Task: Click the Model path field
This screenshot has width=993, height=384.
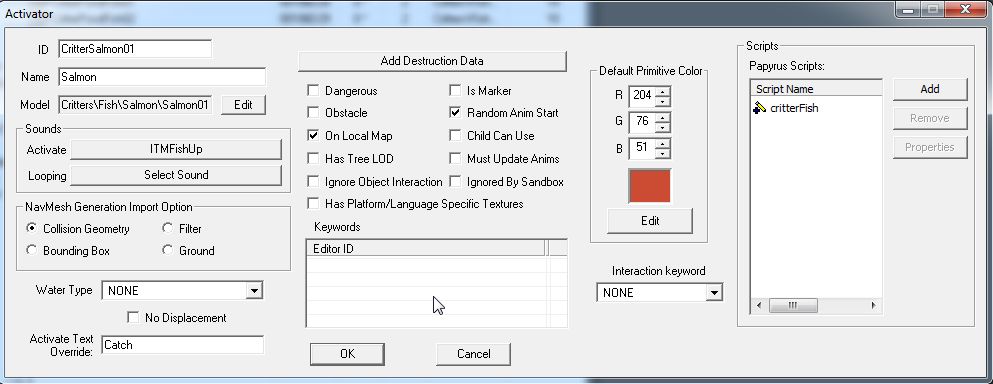Action: point(135,105)
